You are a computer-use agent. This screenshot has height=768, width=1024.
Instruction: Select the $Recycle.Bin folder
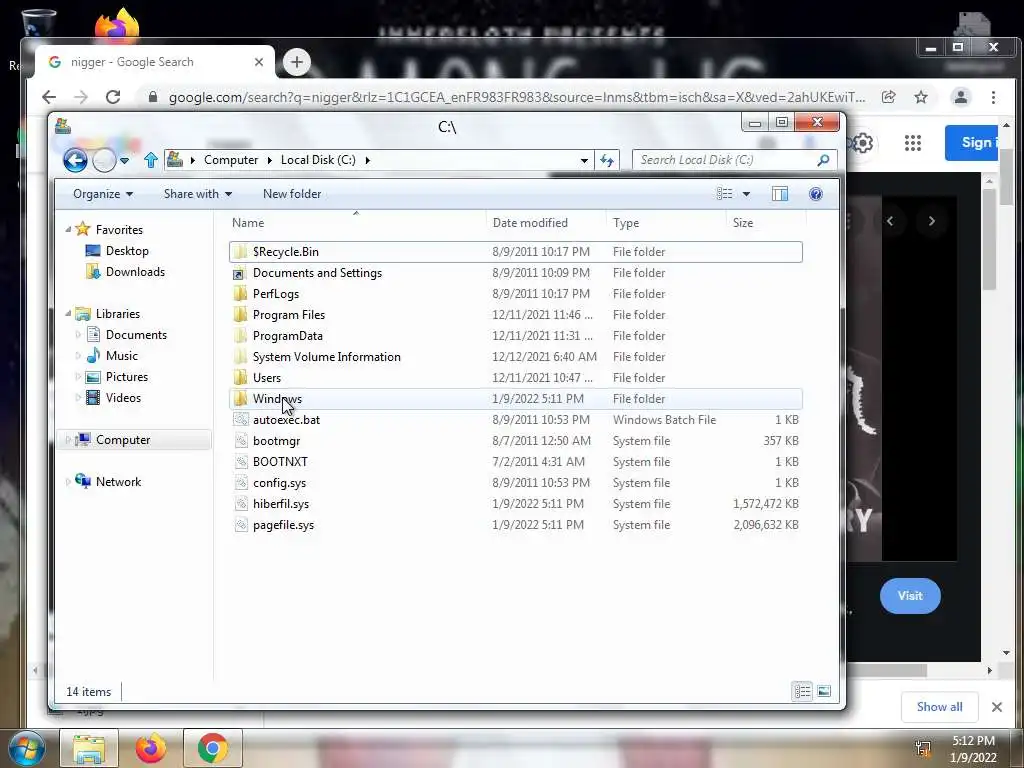515,252
